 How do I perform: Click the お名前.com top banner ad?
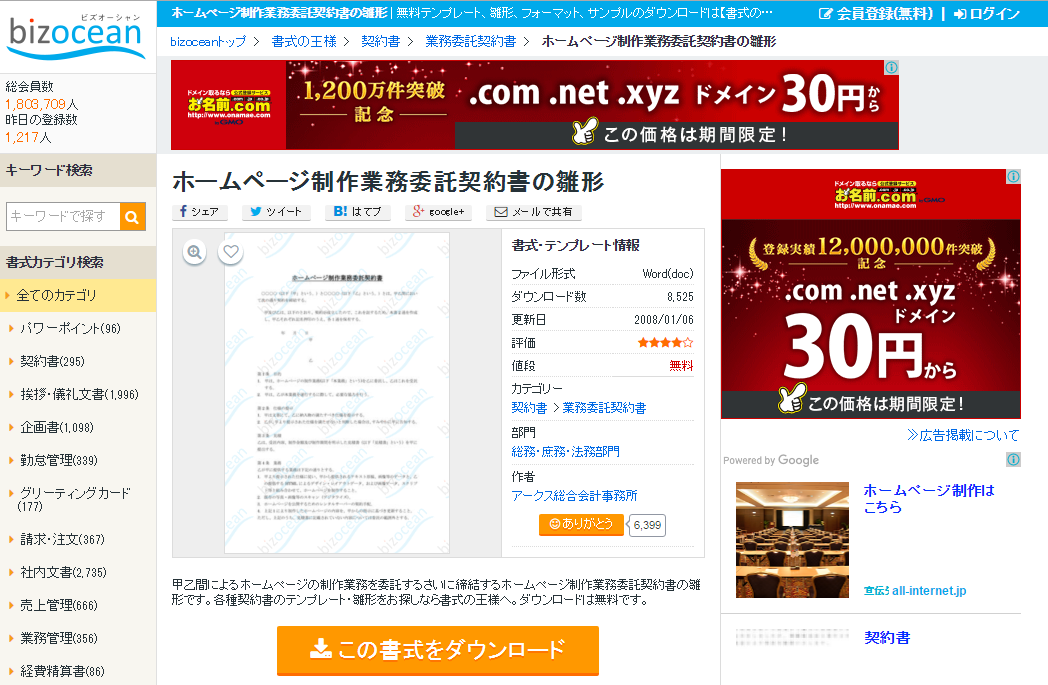coord(535,105)
